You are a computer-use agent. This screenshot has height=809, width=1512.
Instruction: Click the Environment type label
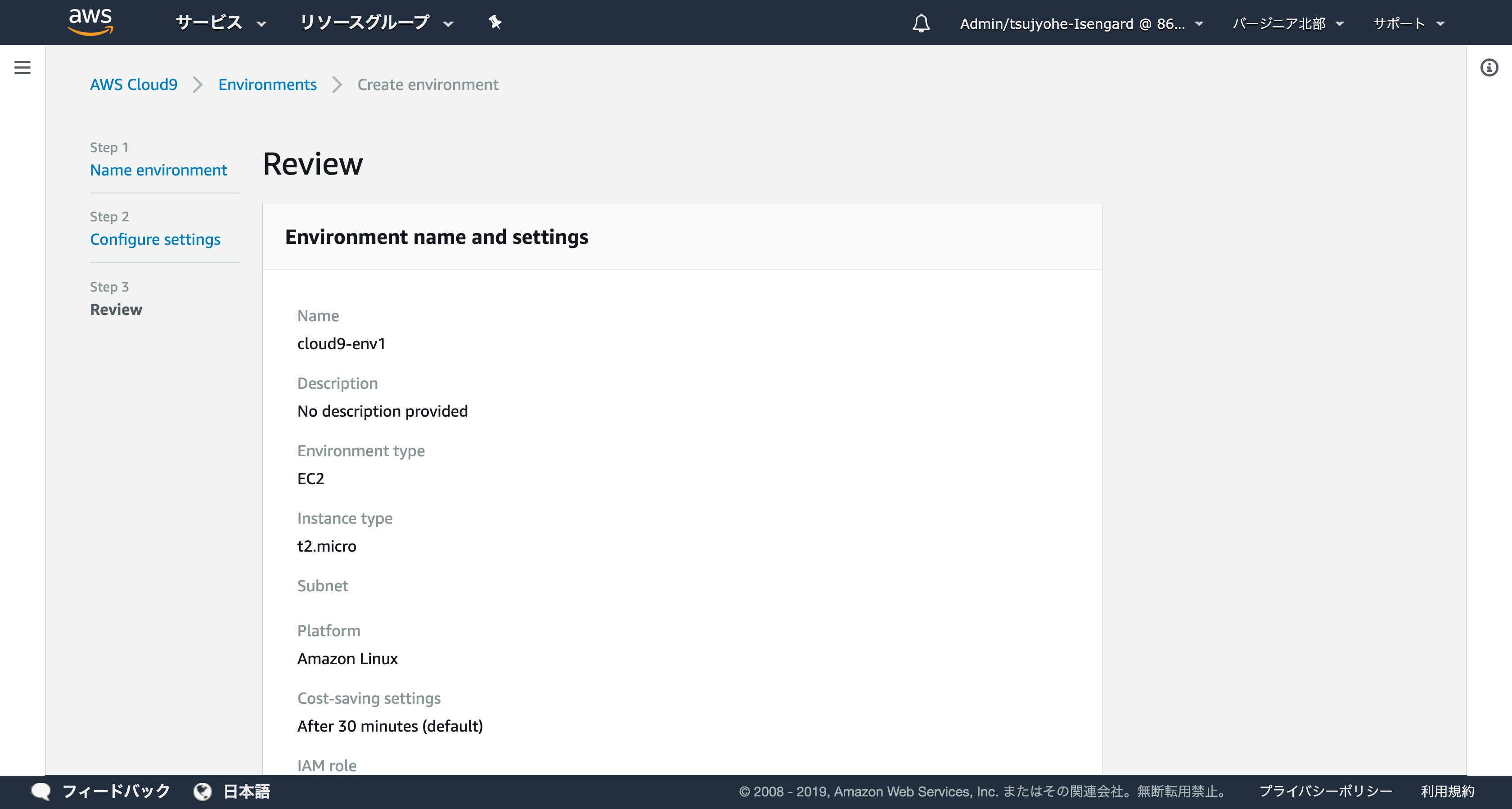tap(361, 451)
